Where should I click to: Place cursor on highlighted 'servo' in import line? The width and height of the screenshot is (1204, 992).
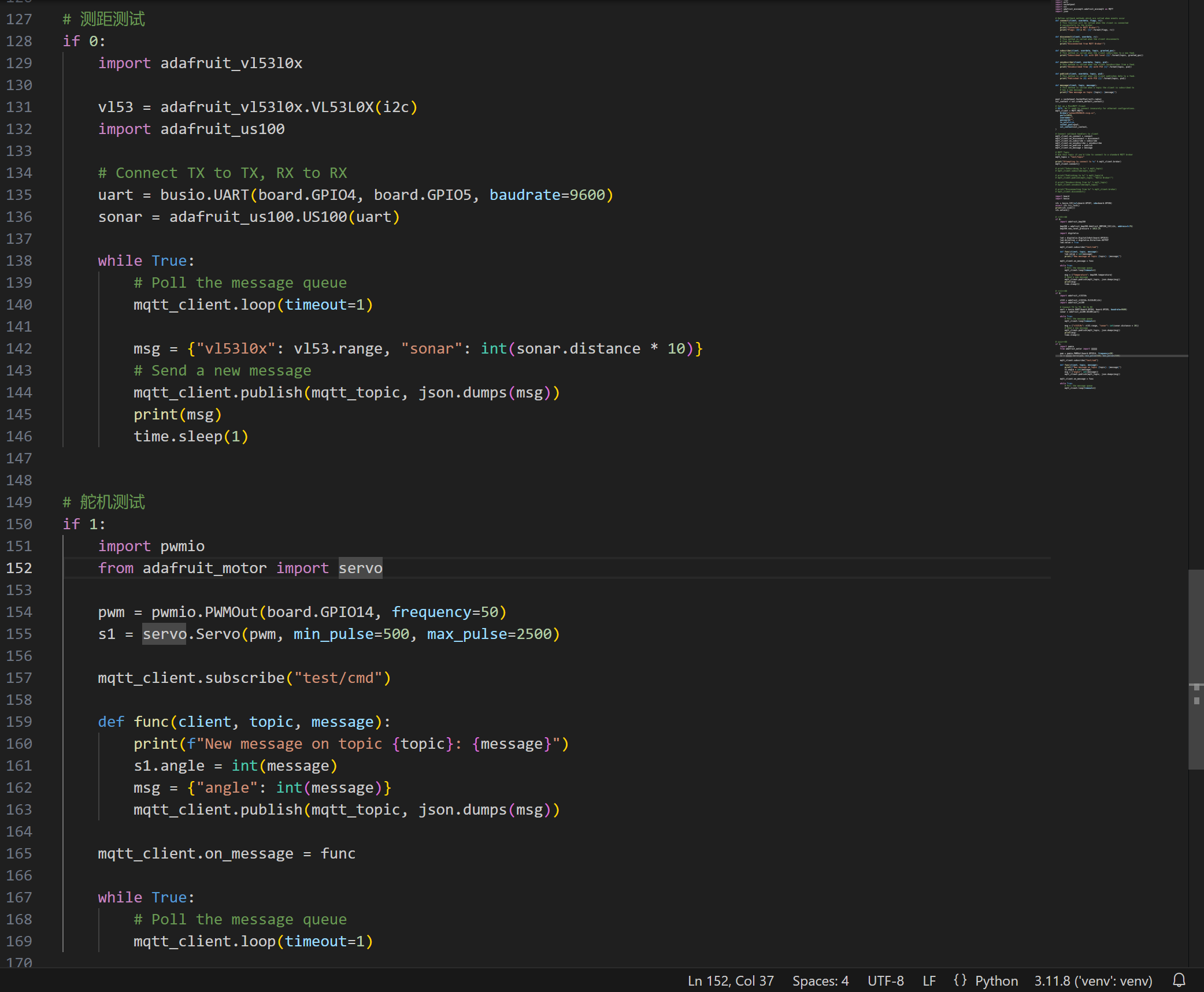pos(361,568)
